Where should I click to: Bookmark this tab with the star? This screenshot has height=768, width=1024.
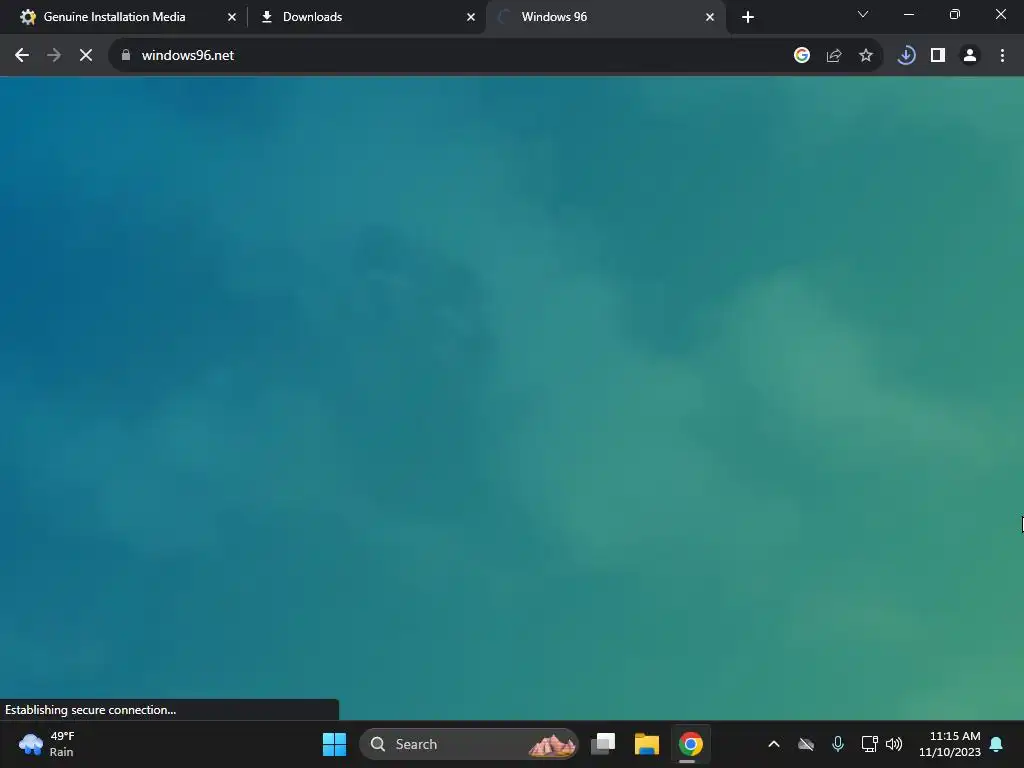866,56
